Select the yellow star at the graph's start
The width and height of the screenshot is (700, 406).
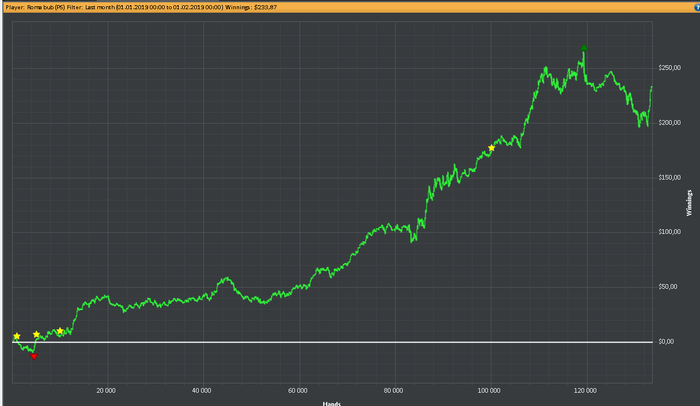click(17, 336)
